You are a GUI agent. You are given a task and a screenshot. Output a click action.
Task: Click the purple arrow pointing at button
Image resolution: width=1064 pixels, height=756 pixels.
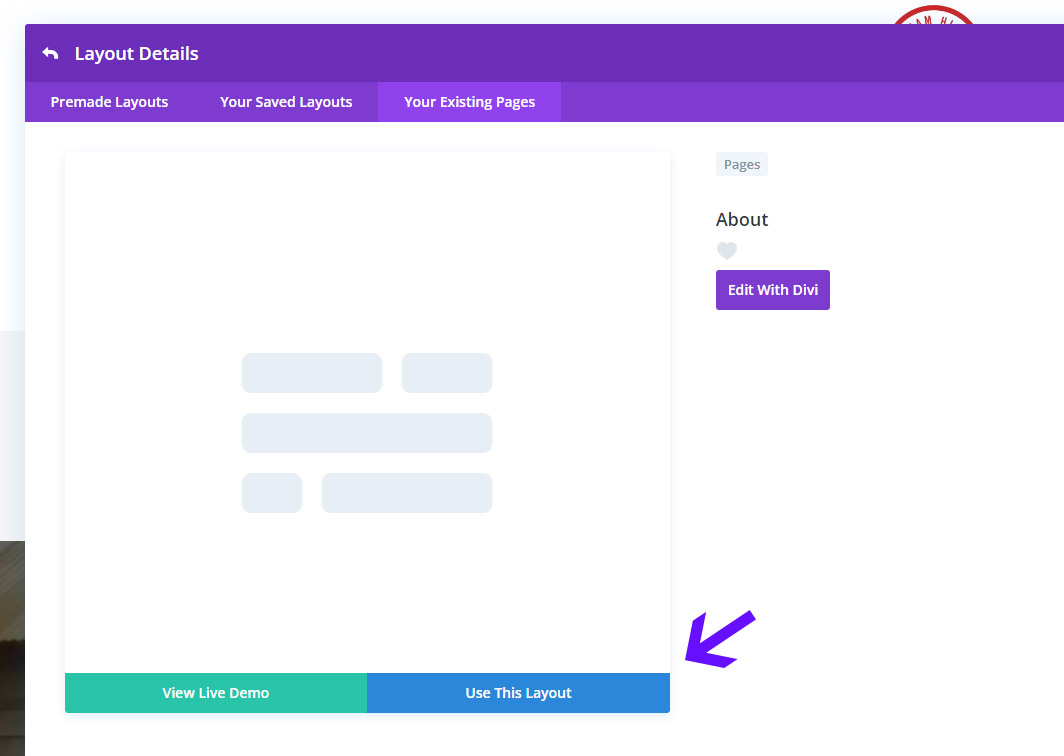click(718, 639)
